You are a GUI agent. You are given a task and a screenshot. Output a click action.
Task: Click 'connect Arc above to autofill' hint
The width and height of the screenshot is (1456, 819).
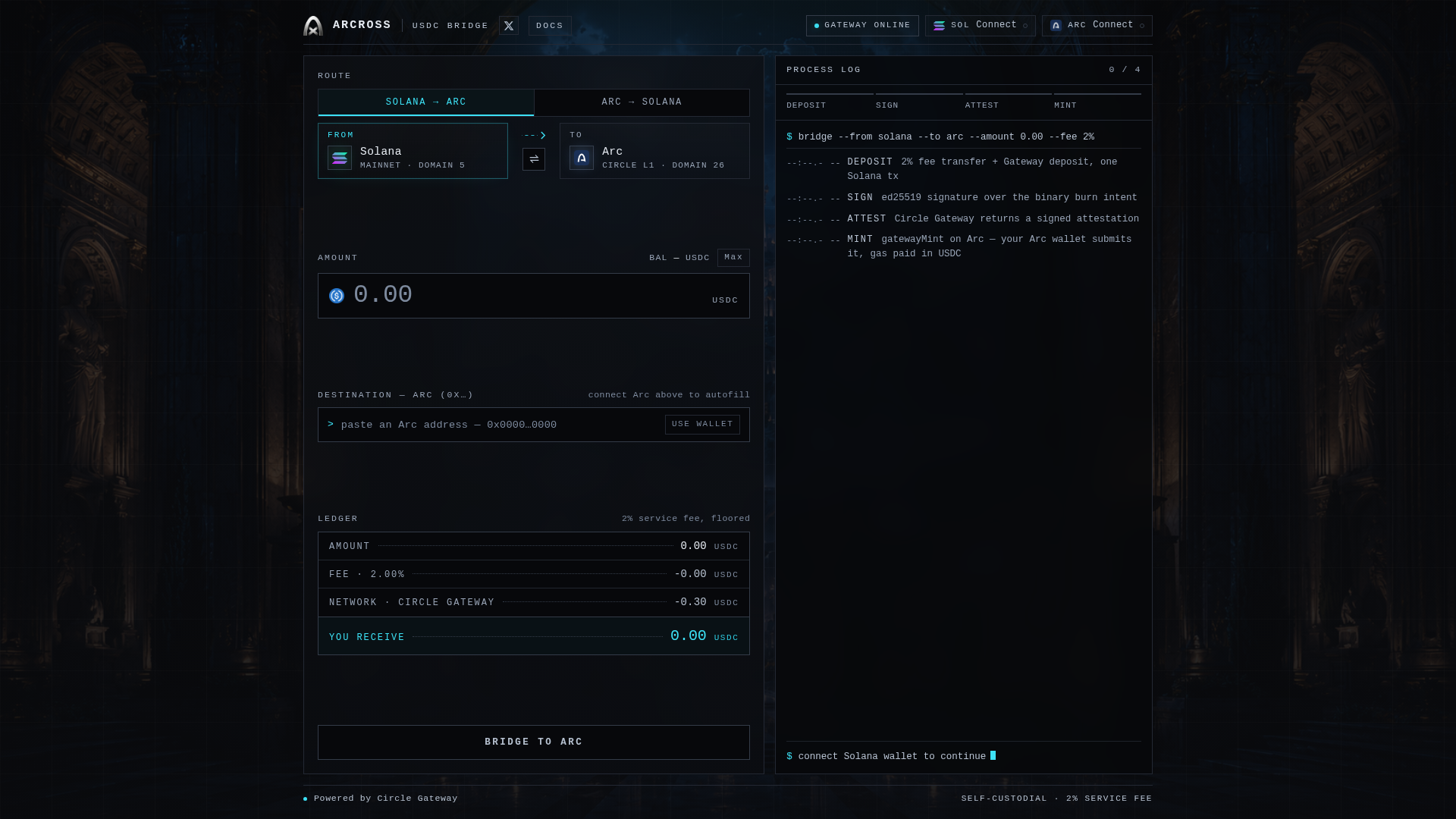pyautogui.click(x=669, y=395)
